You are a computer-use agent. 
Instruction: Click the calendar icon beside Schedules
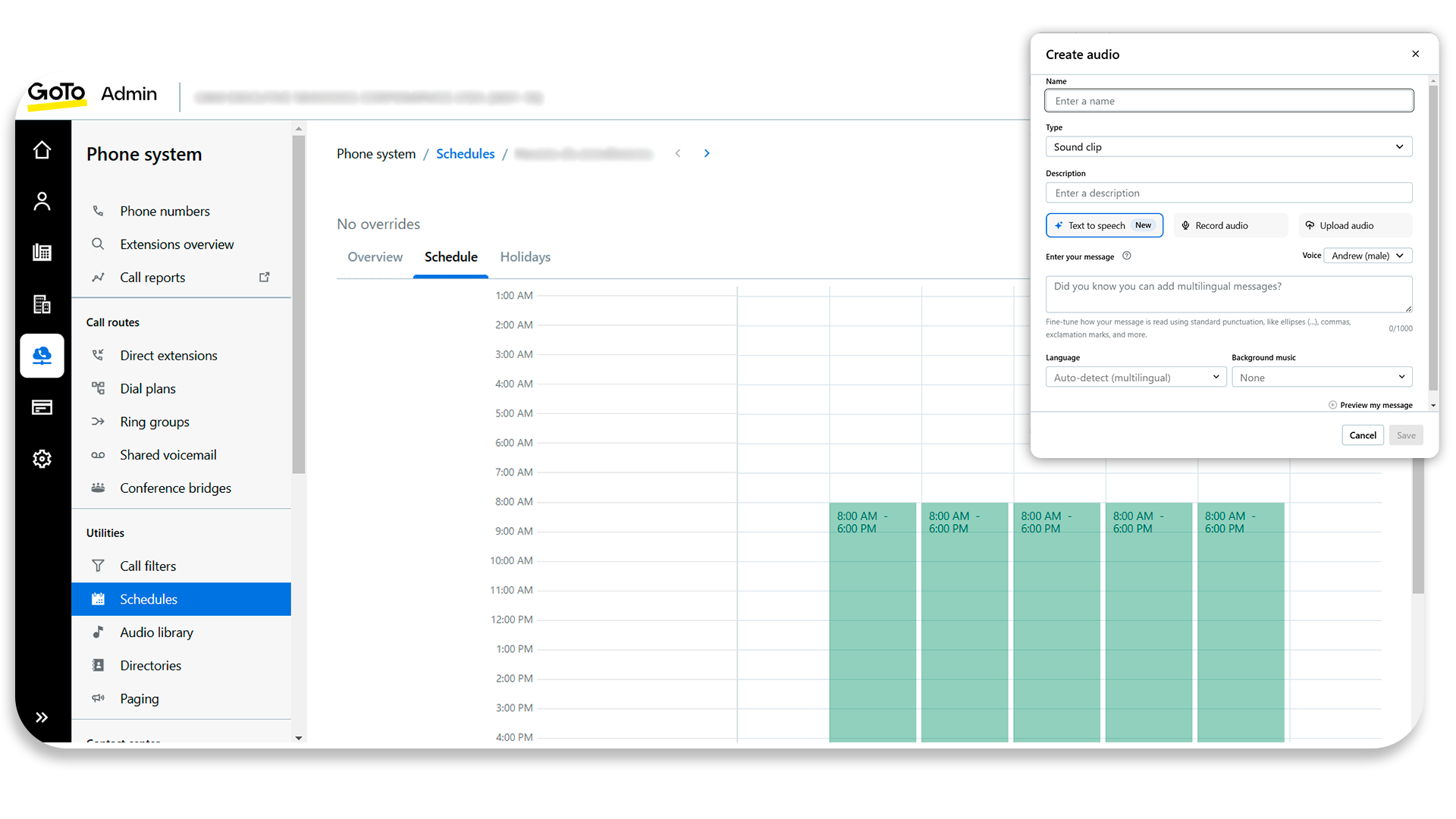coord(98,599)
